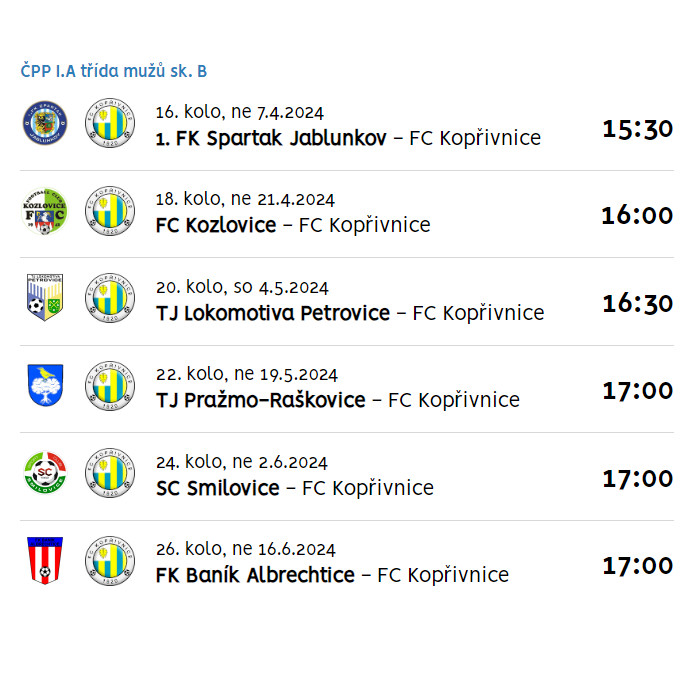Open match FC Kozlovice – FC Kopřivnice
Screen dimensions: 700x700
click(293, 225)
